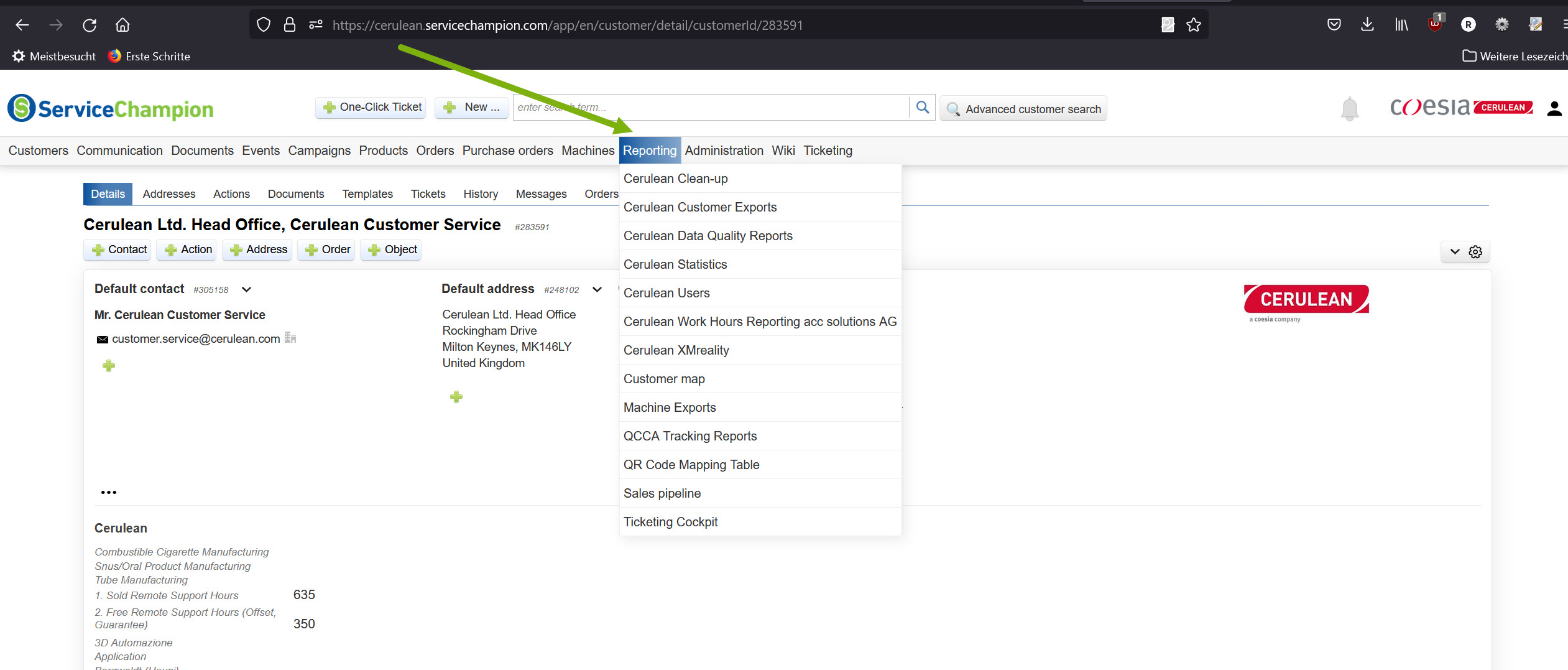Open the Erste Schritte bookmark
The width and height of the screenshot is (1568, 670).
[149, 56]
